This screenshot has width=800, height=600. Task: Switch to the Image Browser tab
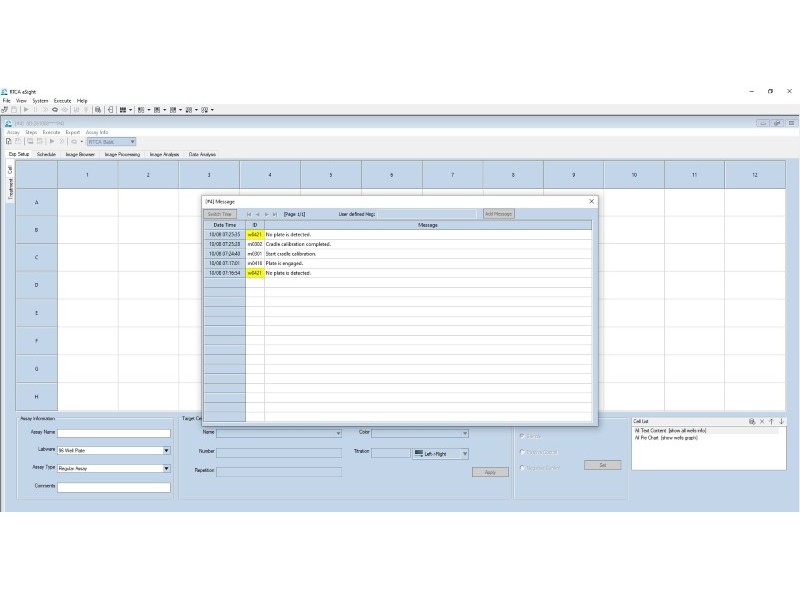(80, 154)
